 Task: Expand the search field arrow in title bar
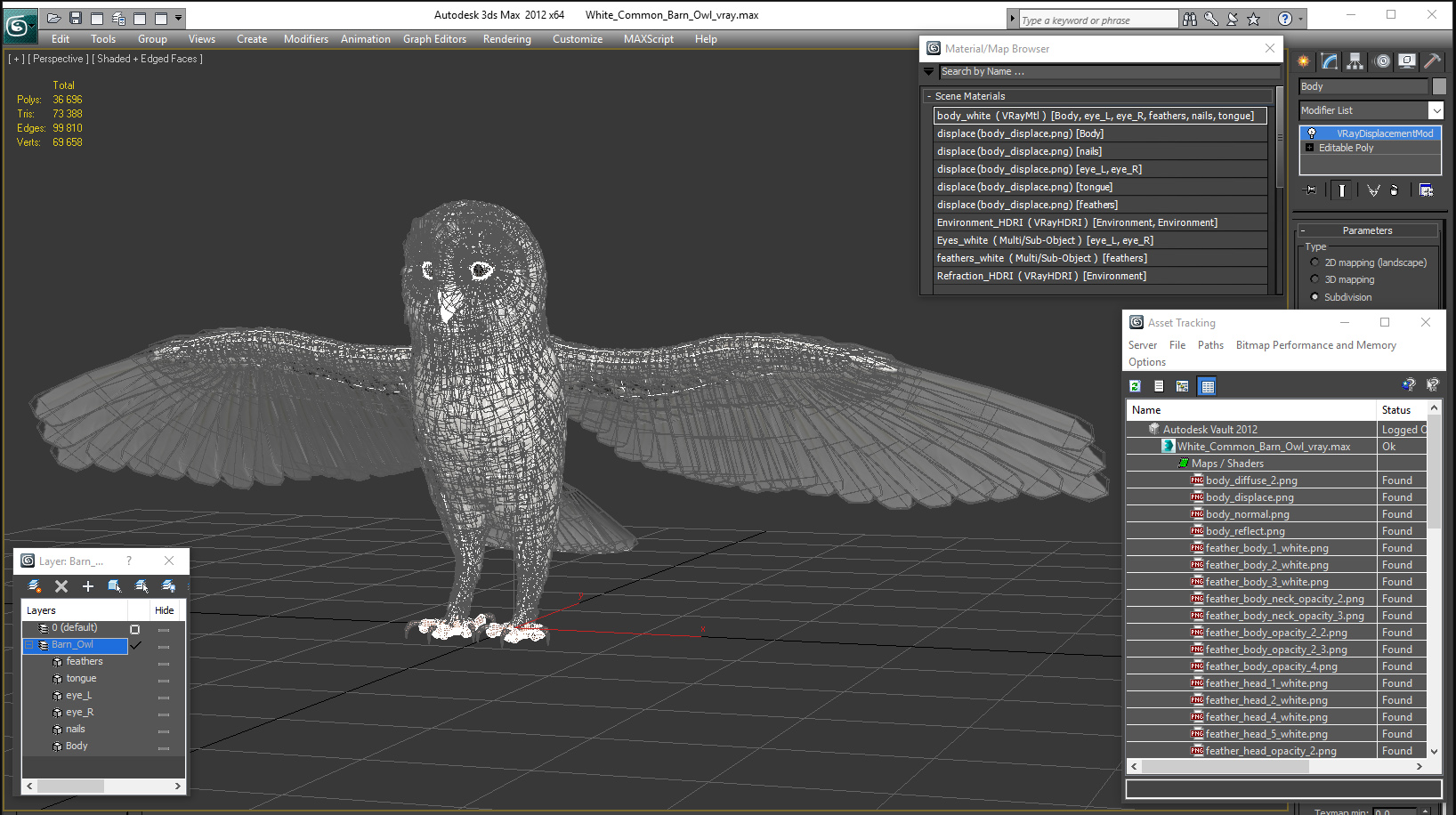1012,19
